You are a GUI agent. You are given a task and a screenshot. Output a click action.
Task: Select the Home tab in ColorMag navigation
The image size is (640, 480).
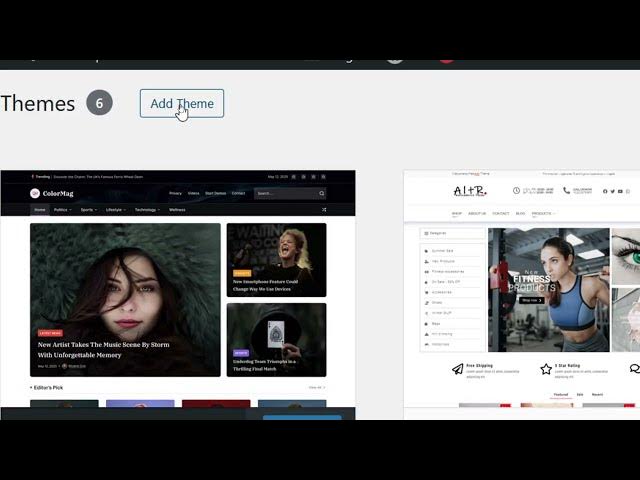[39, 210]
